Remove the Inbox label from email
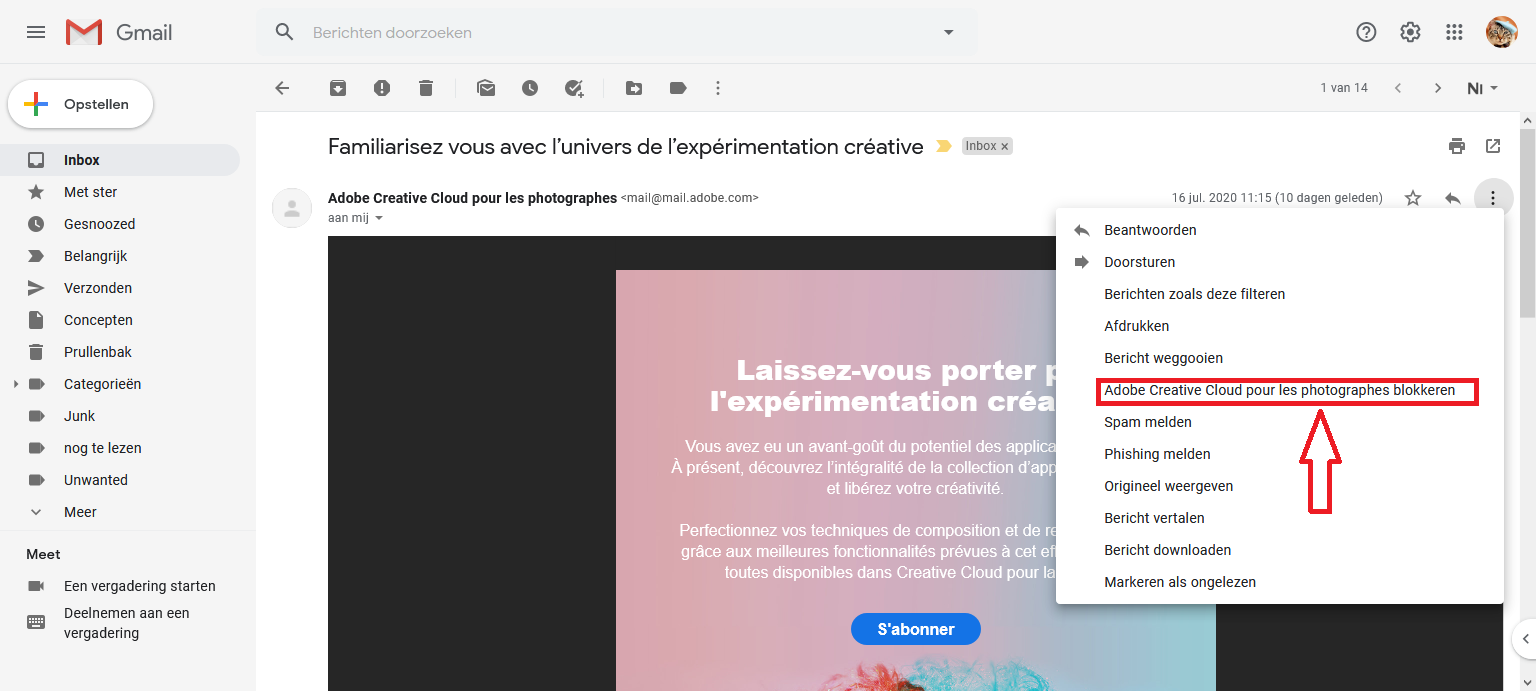The height and width of the screenshot is (691, 1536). point(1005,146)
